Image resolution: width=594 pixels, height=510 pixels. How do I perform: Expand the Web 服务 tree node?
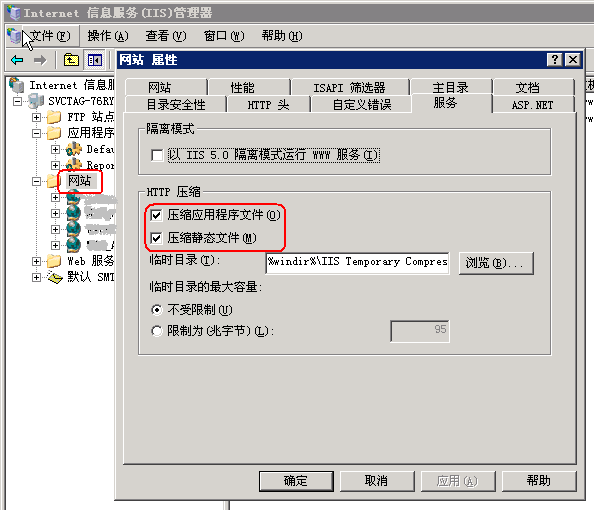(36, 261)
